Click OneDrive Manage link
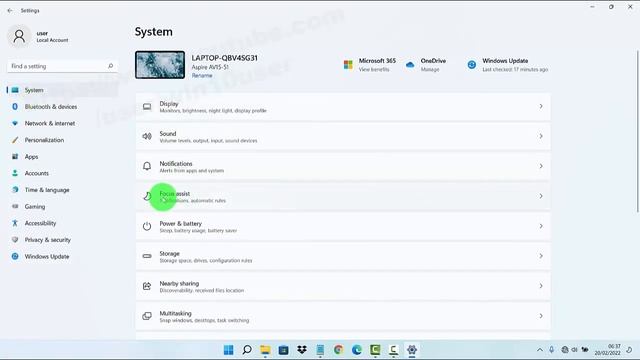Image resolution: width=640 pixels, height=360 pixels. pos(430,69)
